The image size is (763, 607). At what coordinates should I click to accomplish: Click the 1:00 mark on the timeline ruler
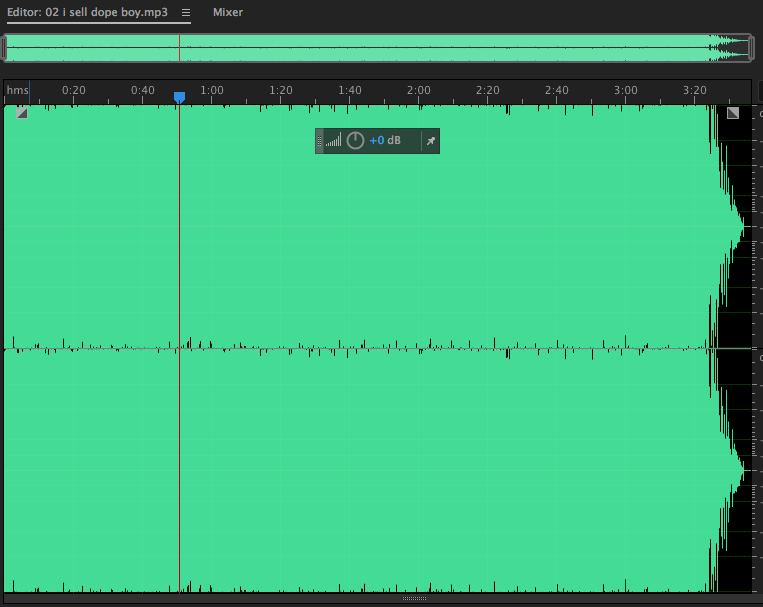click(212, 90)
